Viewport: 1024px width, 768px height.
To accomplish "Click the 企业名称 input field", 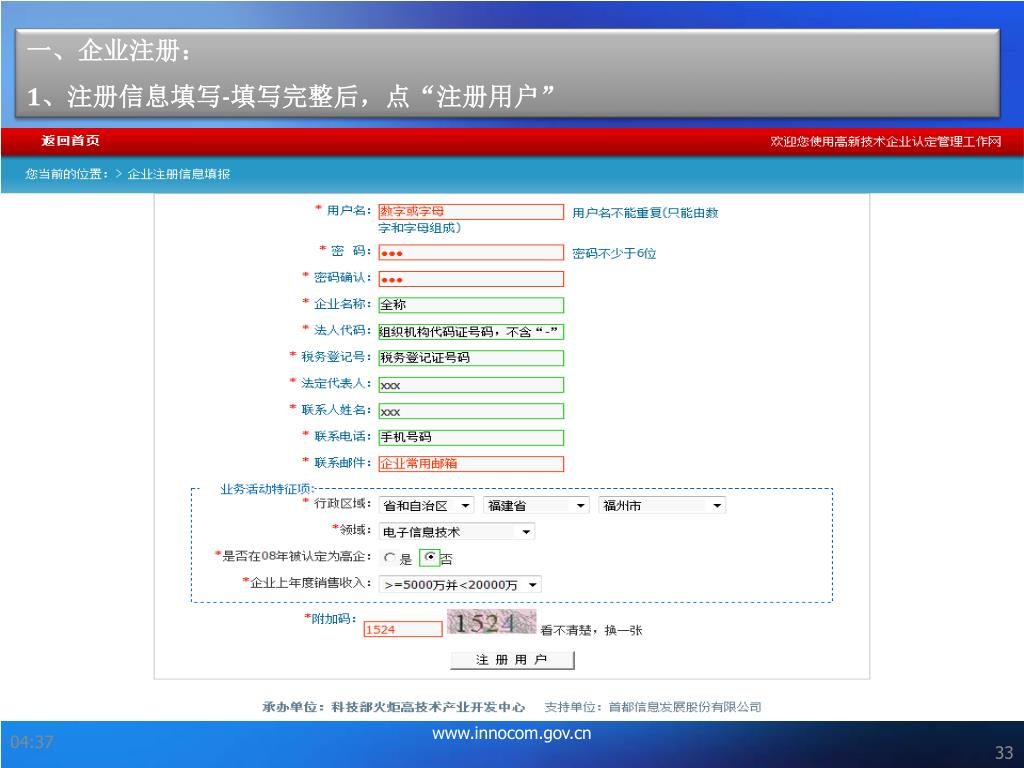I will coord(470,305).
